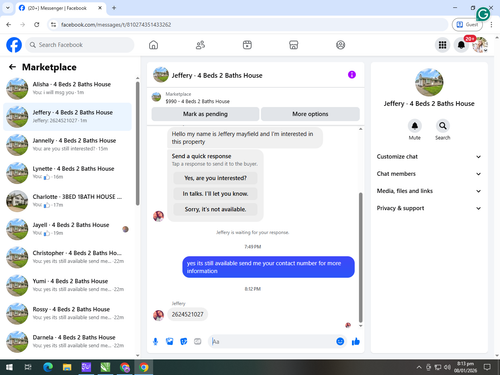500x375 pixels.
Task: Open the Charlotte 3BED 1BATH HOUSE chat
Action: 67,201
